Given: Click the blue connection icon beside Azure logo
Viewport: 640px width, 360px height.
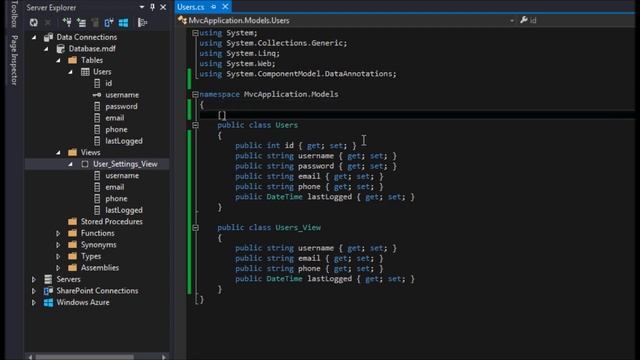Looking at the screenshot, I should (109, 23).
